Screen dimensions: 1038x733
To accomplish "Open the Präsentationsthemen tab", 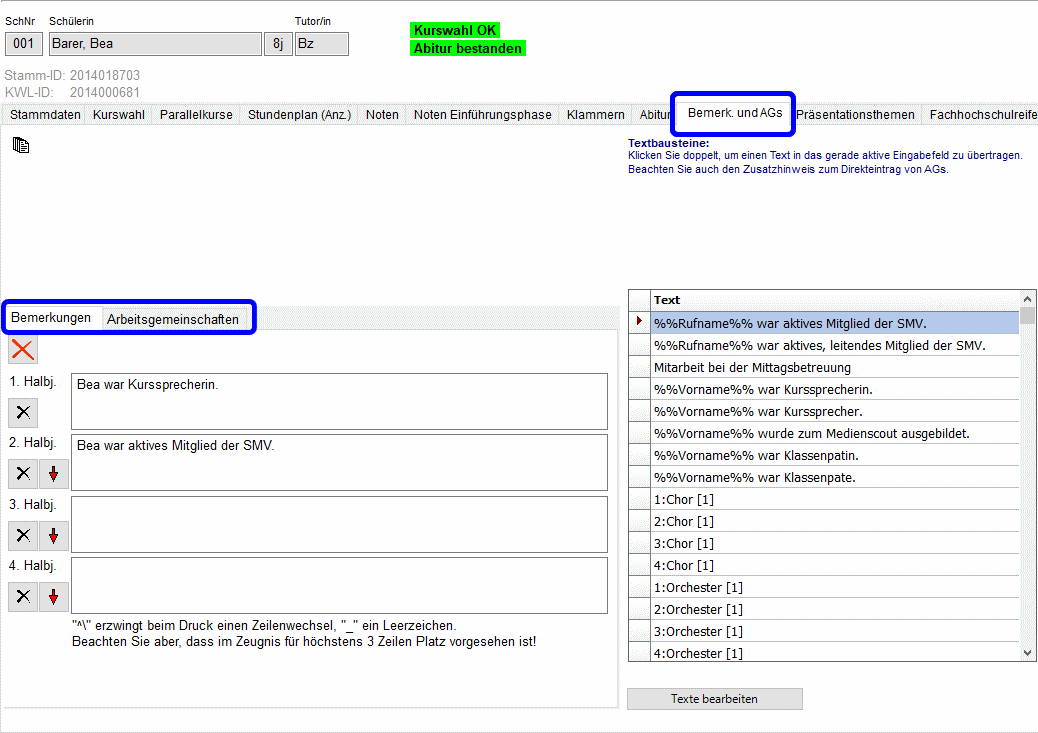I will pos(855,115).
